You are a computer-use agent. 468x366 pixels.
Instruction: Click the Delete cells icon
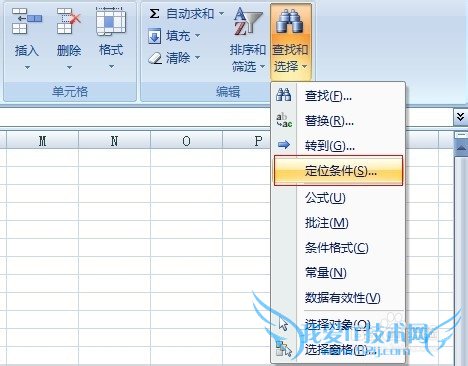point(69,21)
